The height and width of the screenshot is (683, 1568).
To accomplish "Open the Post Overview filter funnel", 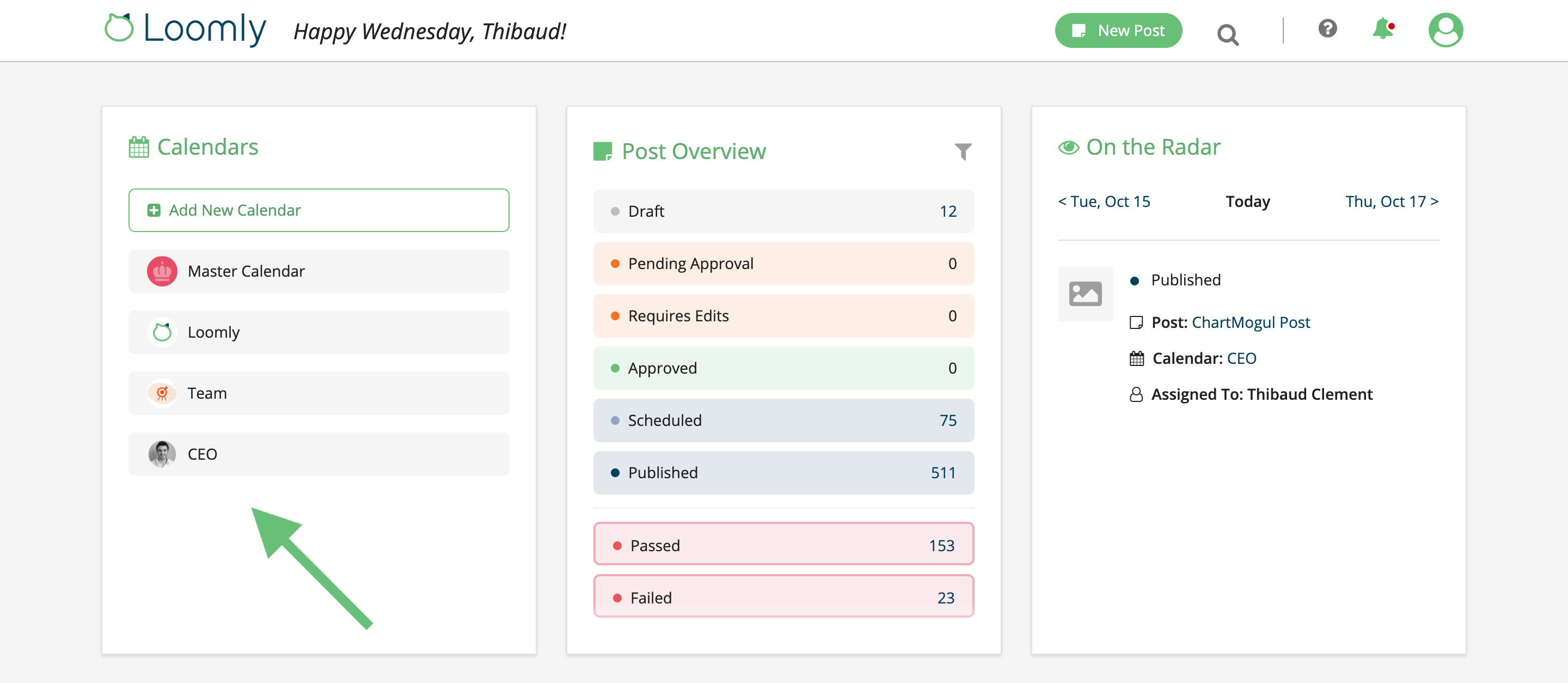I will (x=963, y=151).
